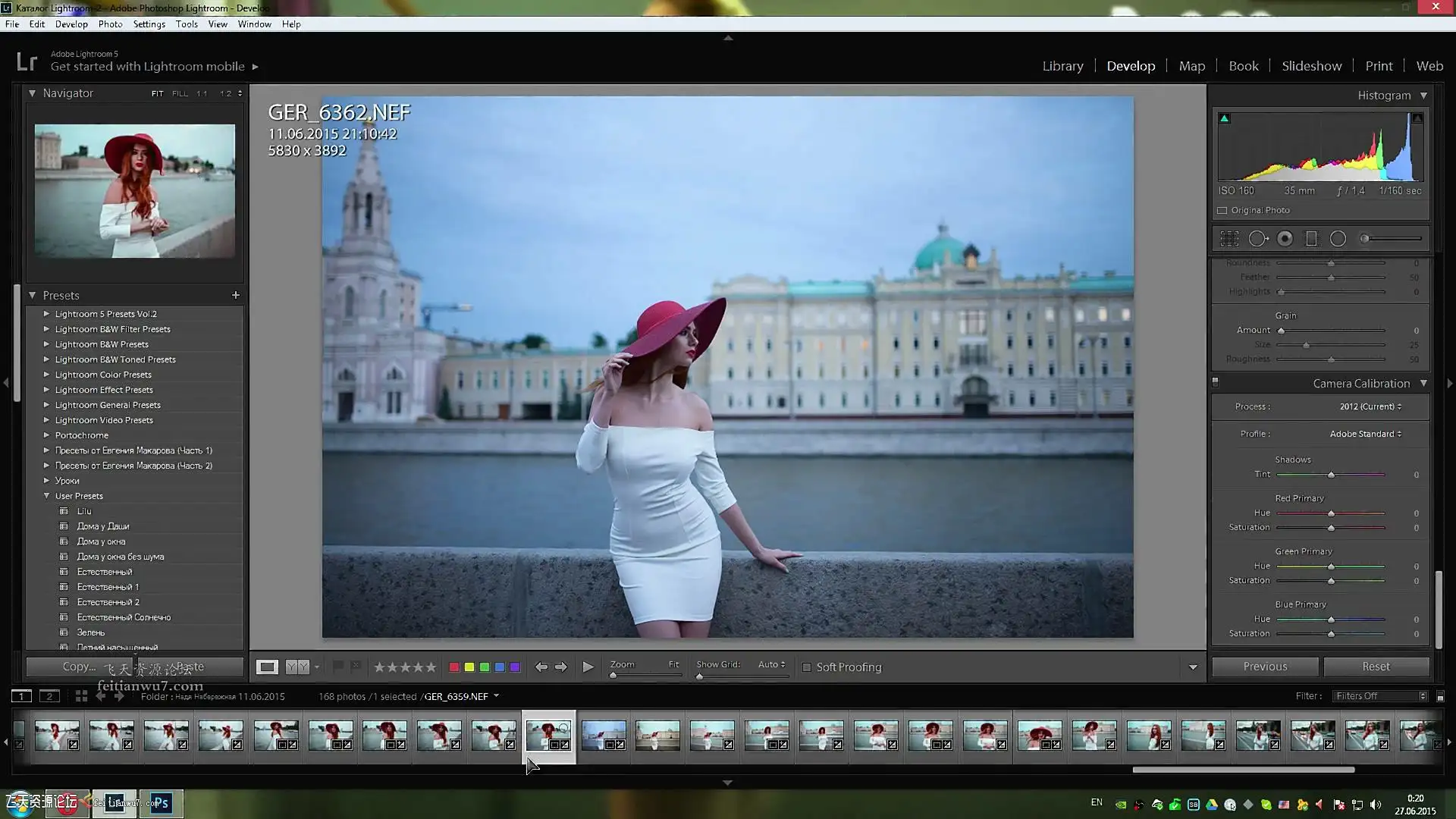Activate the Spot Removal tool
1456x819 pixels.
click(1257, 239)
